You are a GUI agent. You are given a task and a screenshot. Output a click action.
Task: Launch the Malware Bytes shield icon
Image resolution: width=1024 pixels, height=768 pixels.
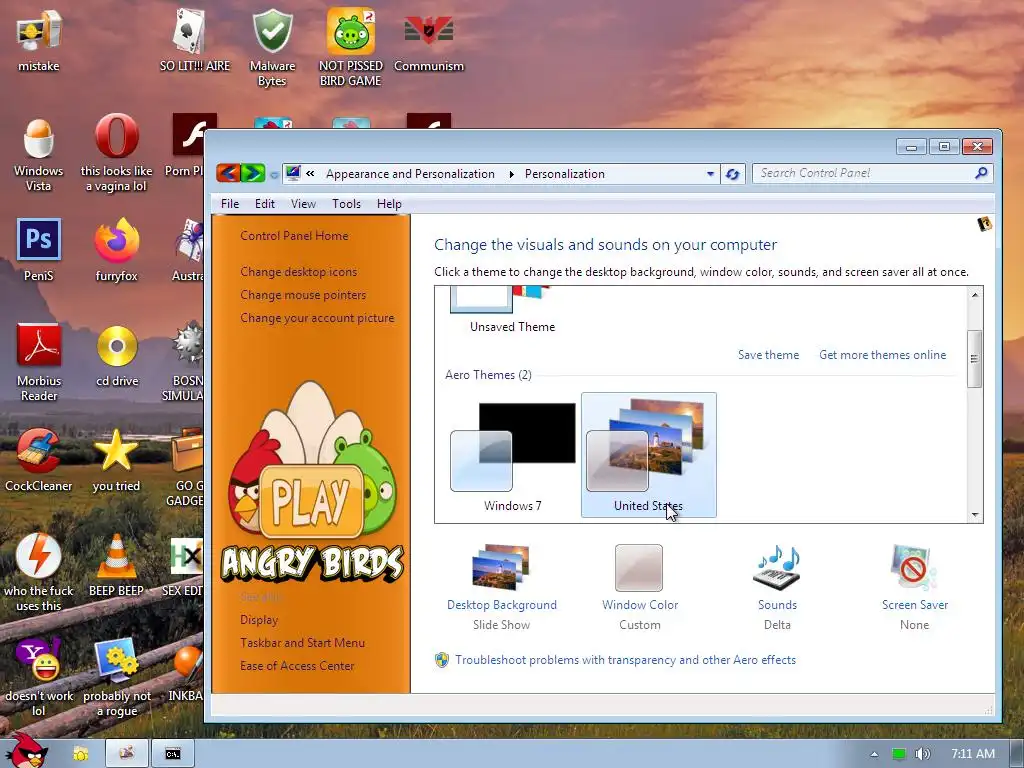pyautogui.click(x=272, y=48)
